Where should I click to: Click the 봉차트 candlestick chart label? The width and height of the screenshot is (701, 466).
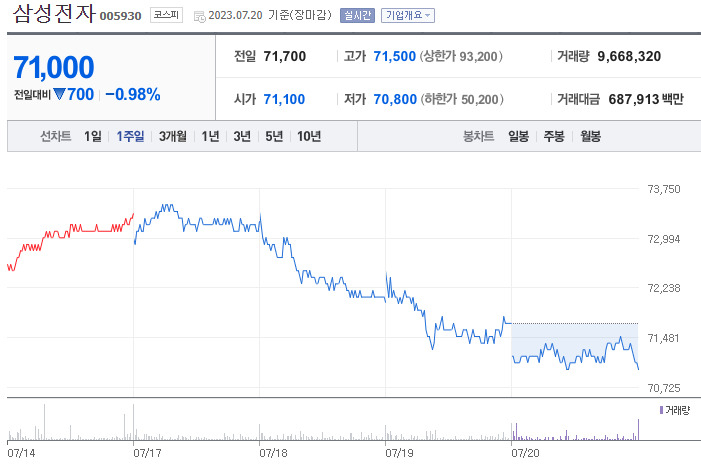(x=478, y=136)
